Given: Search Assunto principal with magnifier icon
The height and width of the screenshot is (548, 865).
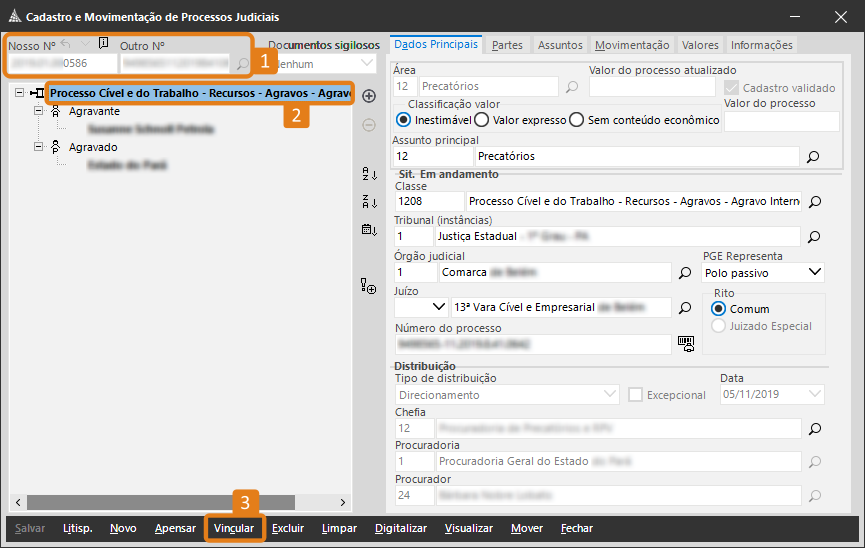Looking at the screenshot, I should click(x=814, y=157).
